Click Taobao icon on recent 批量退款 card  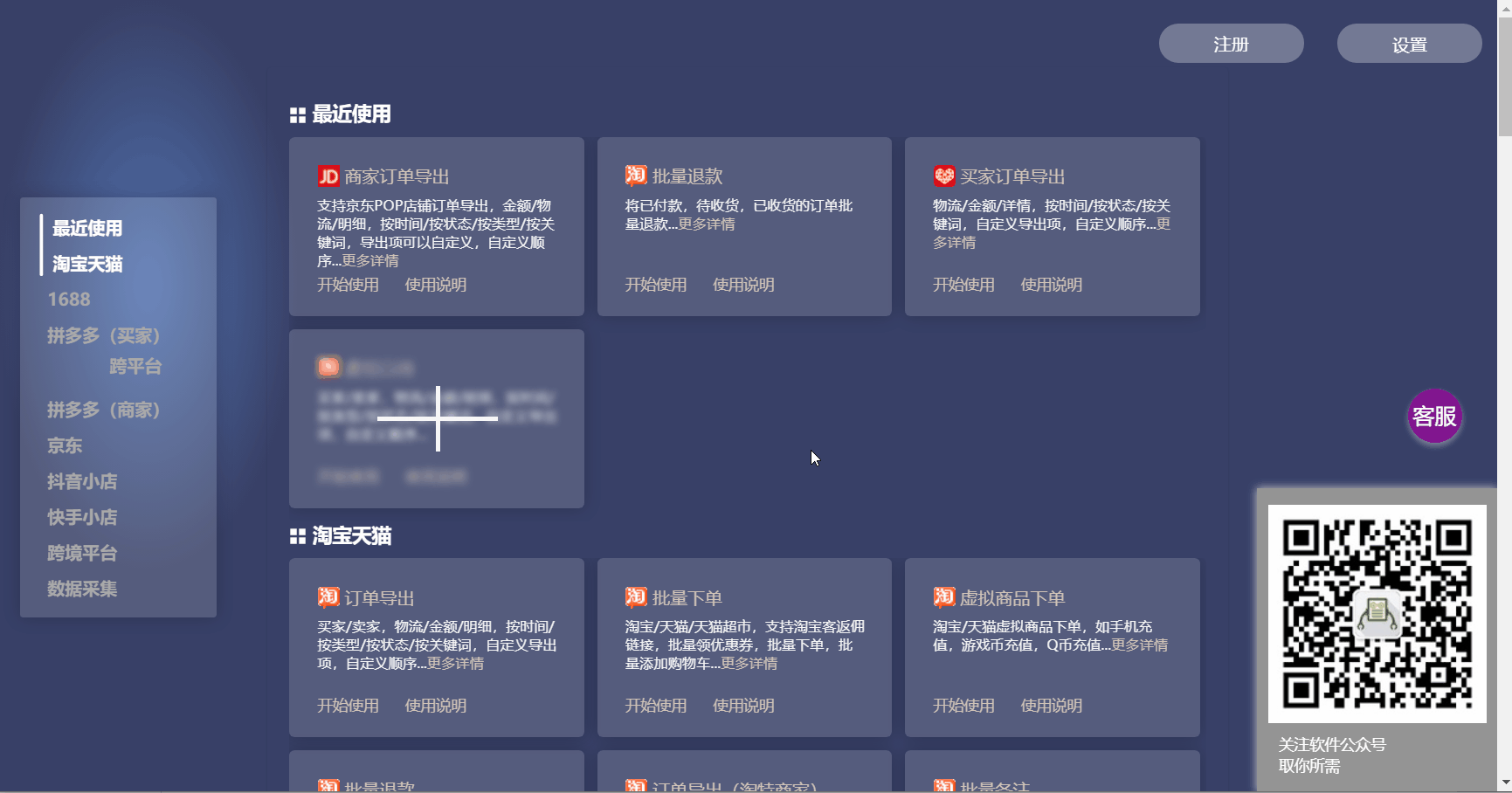point(636,176)
